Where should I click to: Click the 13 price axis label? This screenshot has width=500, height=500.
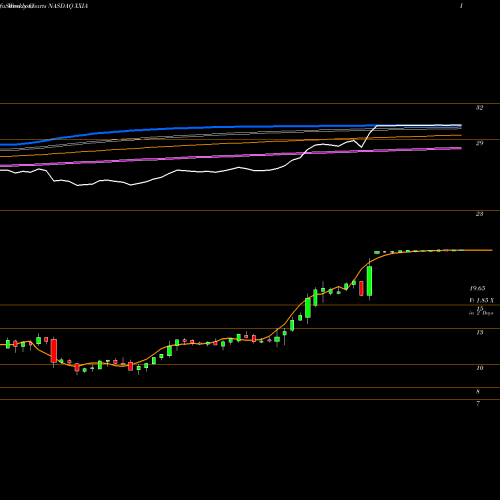pos(479,332)
